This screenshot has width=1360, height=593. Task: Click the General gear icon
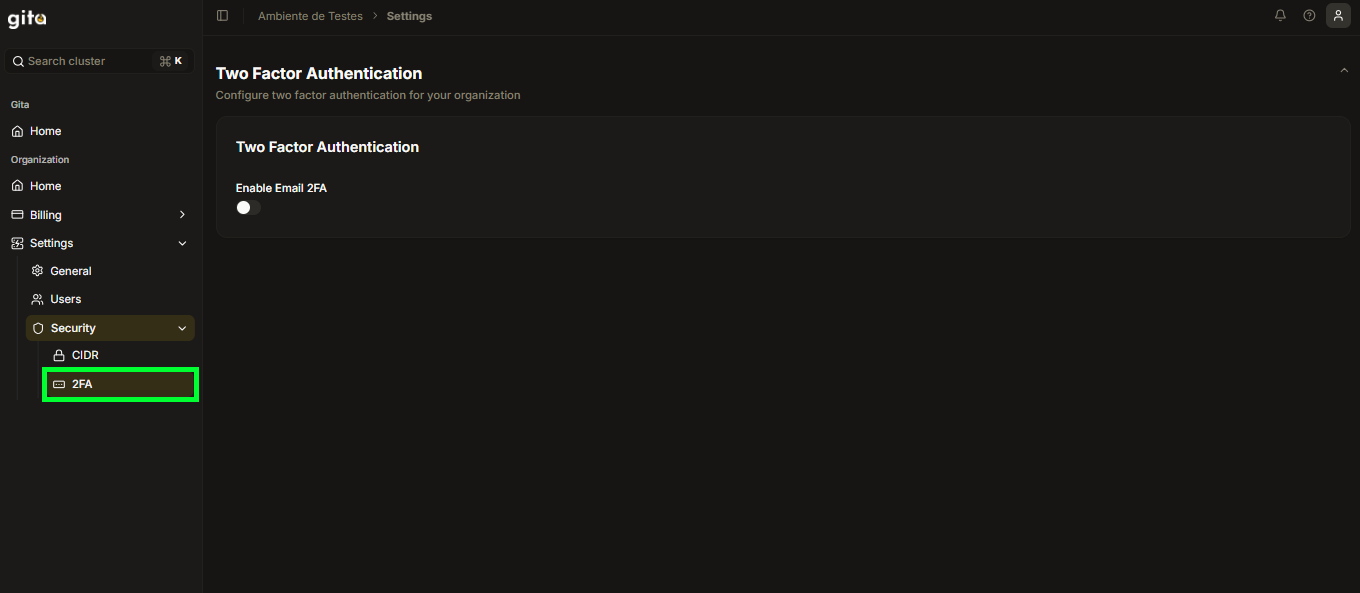tap(38, 271)
